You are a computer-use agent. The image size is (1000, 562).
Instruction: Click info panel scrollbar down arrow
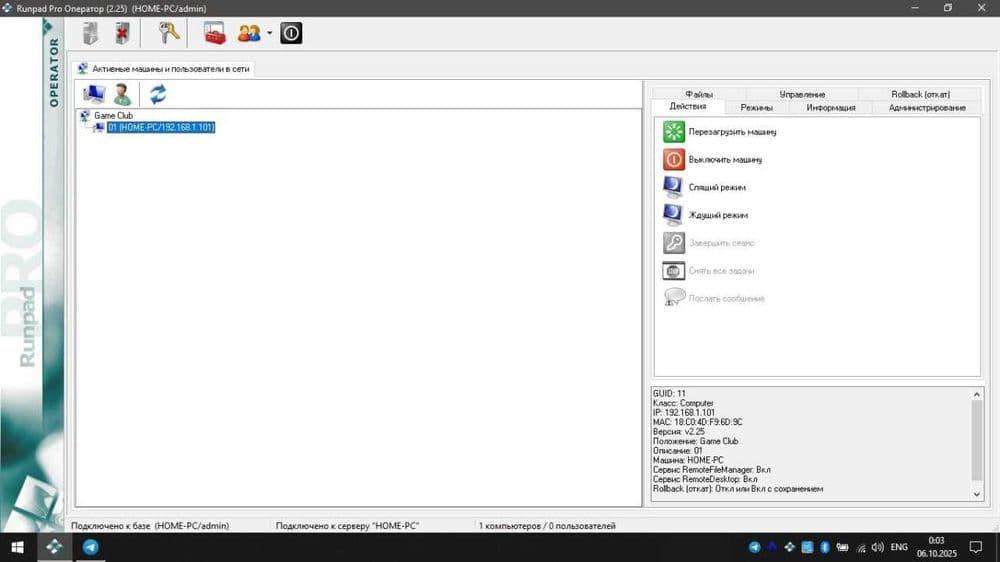coord(976,494)
